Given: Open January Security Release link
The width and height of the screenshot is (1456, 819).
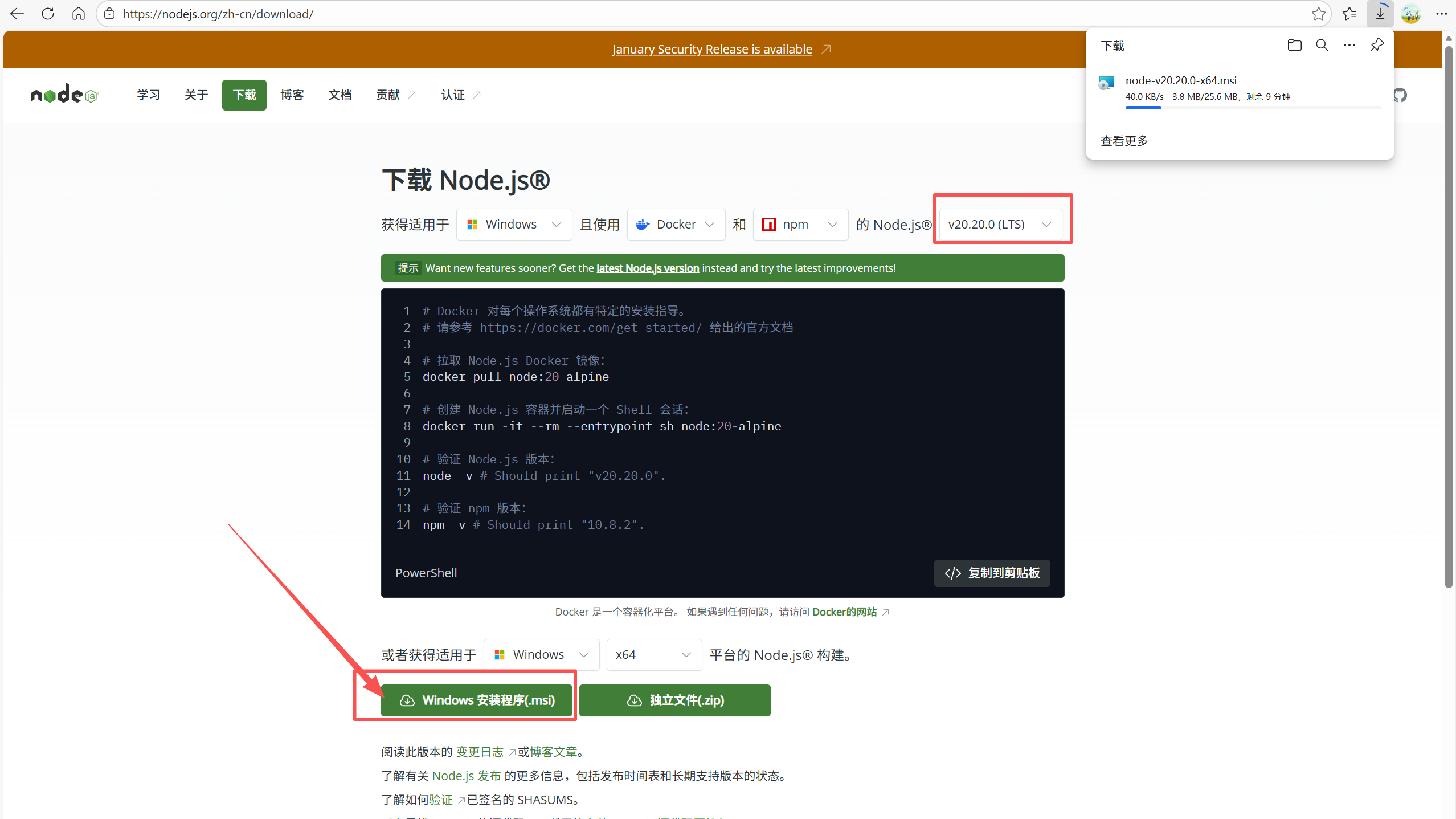Looking at the screenshot, I should 712,49.
